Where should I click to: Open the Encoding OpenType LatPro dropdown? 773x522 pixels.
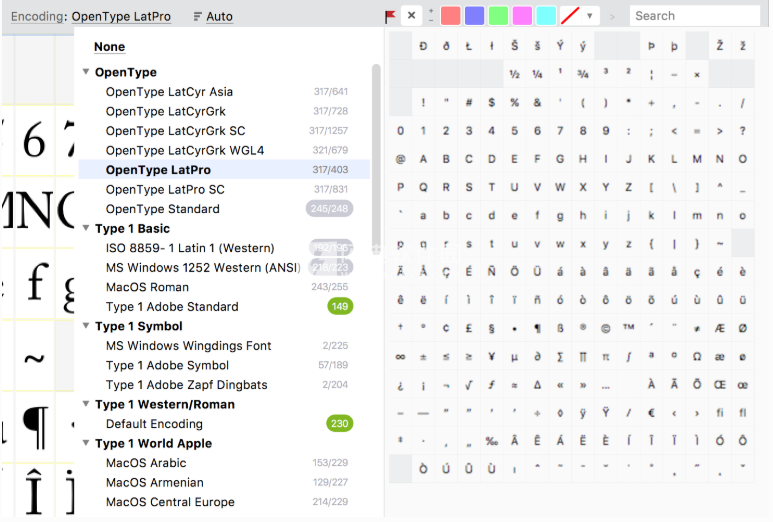[121, 17]
